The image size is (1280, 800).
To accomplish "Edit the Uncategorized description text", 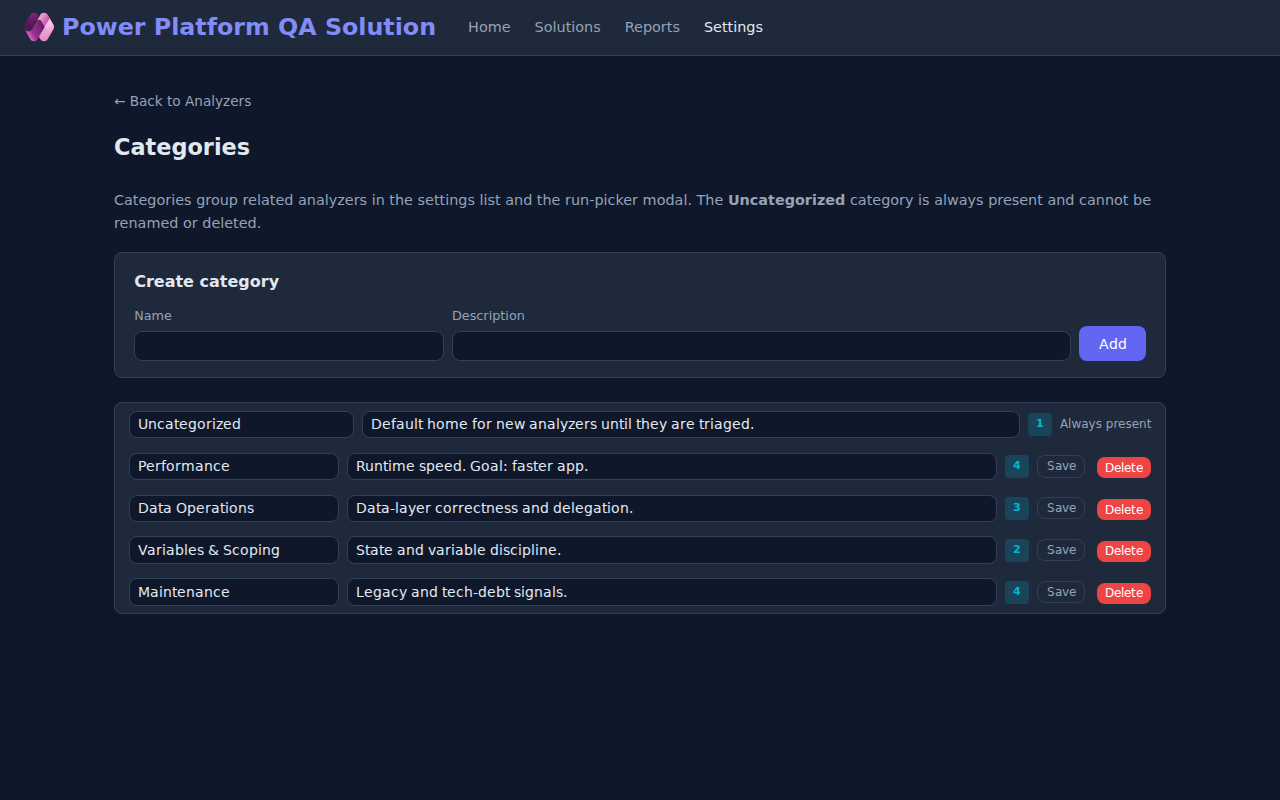I will 690,424.
